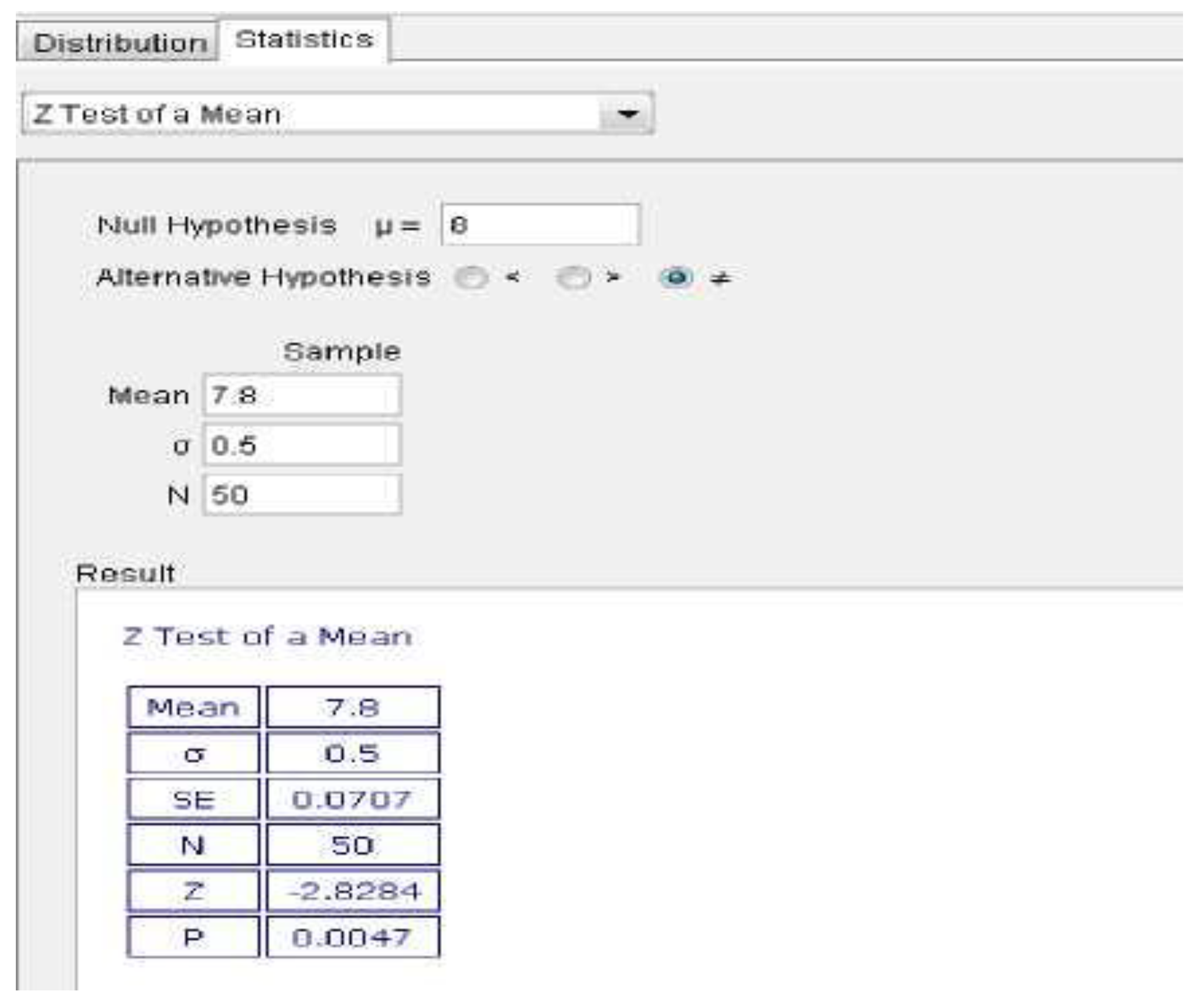This screenshot has height=1008, width=1200.
Task: Select the less-than alternative hypothesis radio button
Action: tap(471, 278)
